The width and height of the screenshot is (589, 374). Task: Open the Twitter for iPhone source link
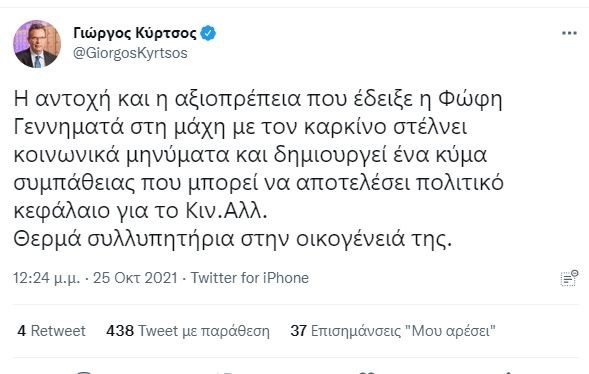click(250, 278)
